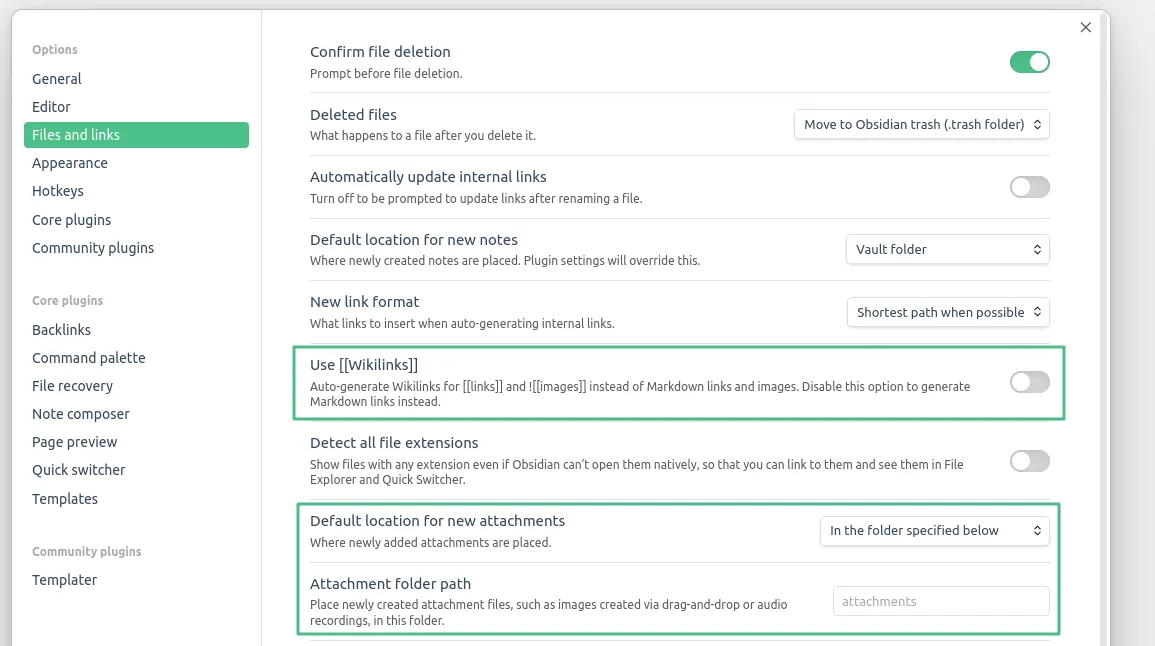Click the Attachment folder path field
This screenshot has height=646, width=1155.
[940, 601]
